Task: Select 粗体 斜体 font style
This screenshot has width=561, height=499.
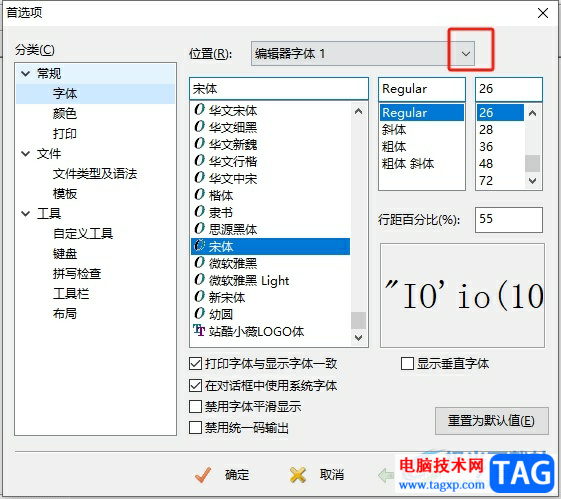Action: [x=408, y=164]
